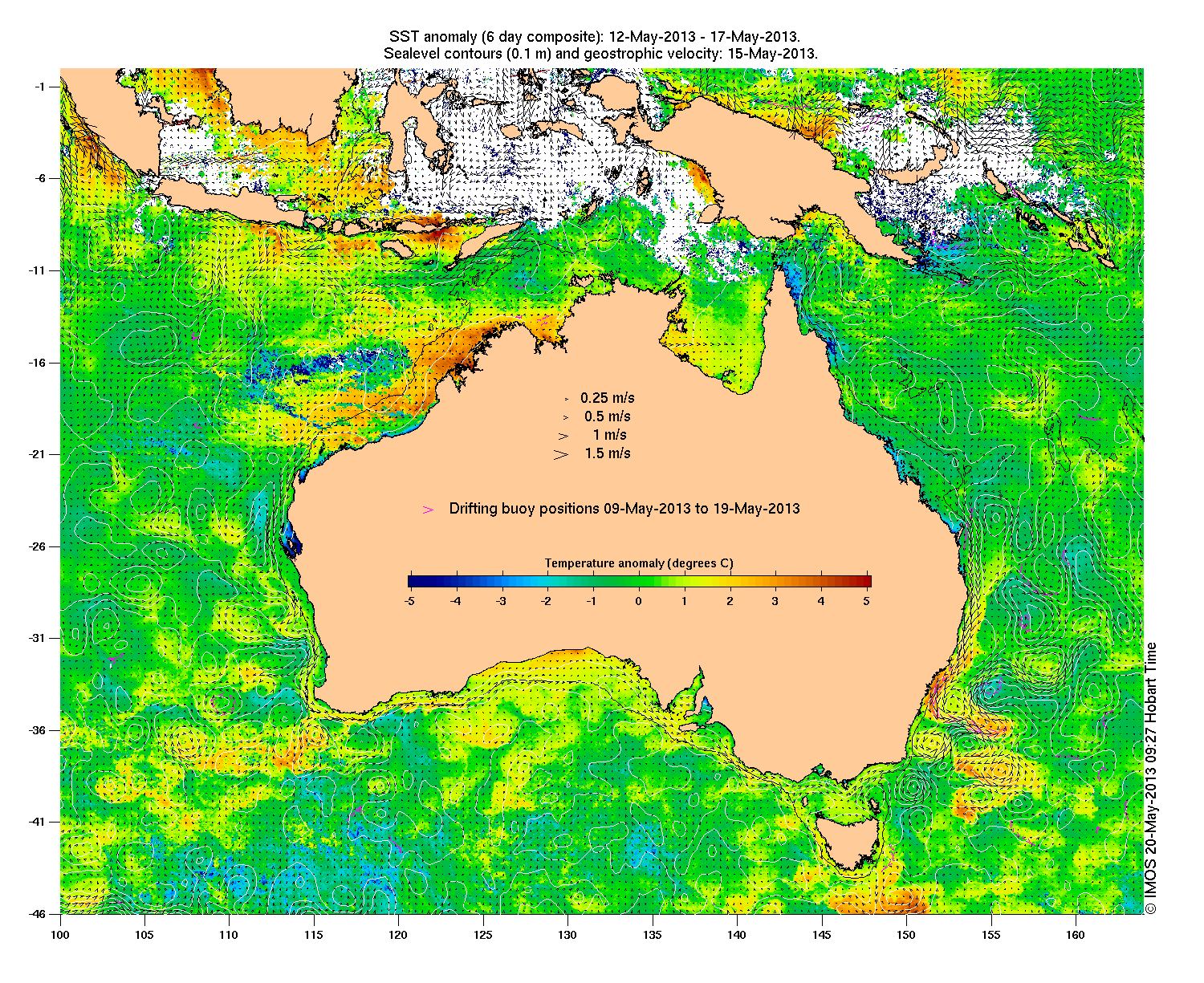Select the 0.5 m/s velocity legend label
Viewport: 1204px width, 983px height.
[608, 416]
